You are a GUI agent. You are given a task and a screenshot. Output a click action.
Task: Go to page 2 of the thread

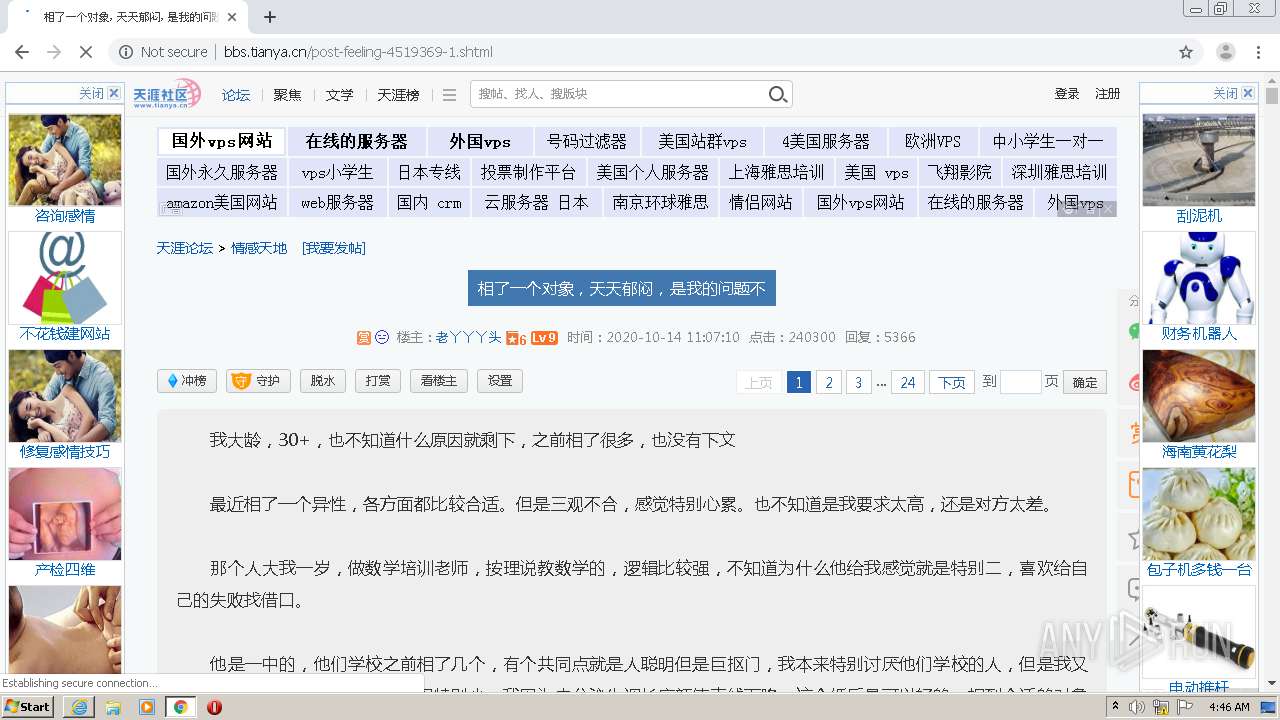coord(828,382)
